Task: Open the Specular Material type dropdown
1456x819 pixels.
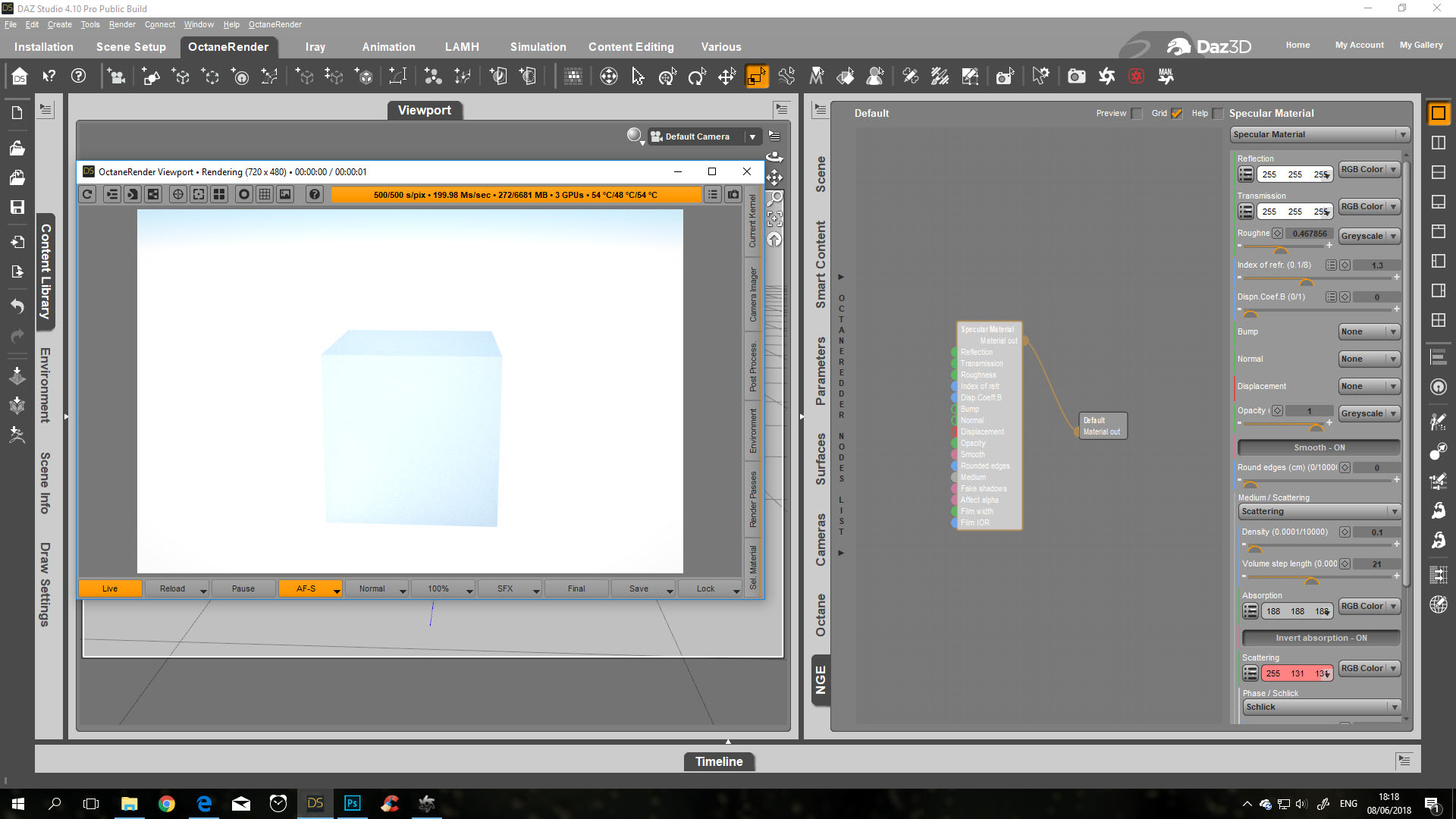Action: click(x=1319, y=134)
